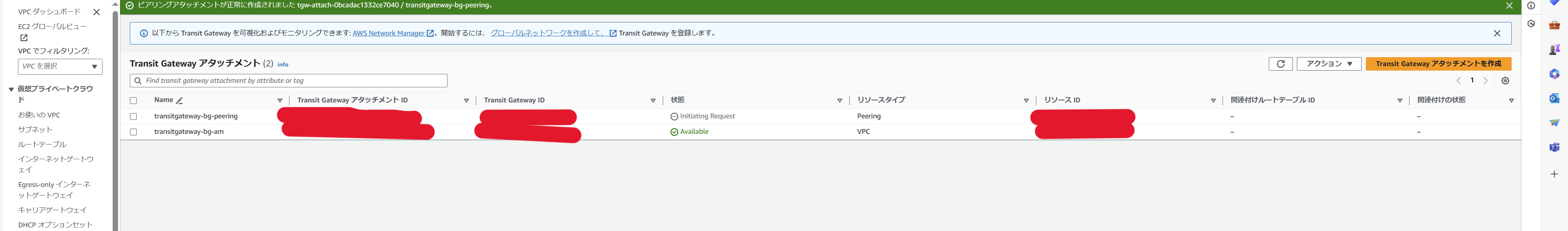Open the VPC を選択 filter dropdown

click(60, 66)
